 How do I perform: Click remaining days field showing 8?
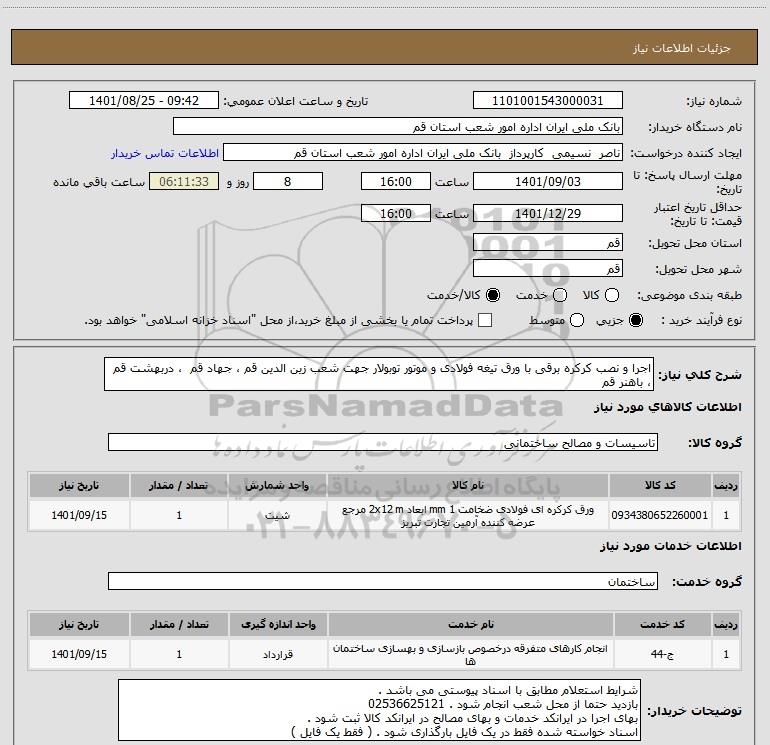tap(288, 181)
